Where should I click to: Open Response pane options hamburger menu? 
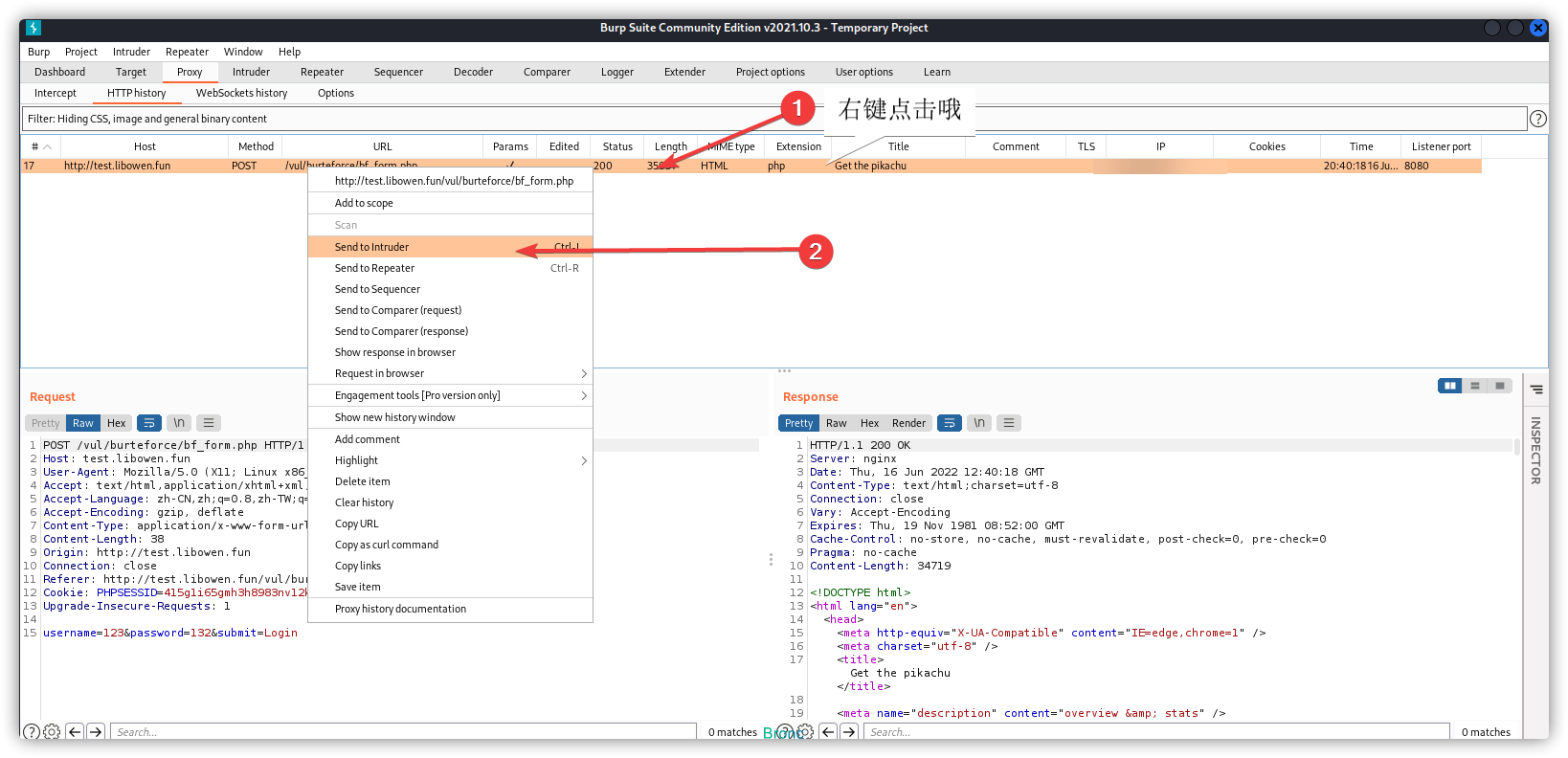coord(1008,423)
